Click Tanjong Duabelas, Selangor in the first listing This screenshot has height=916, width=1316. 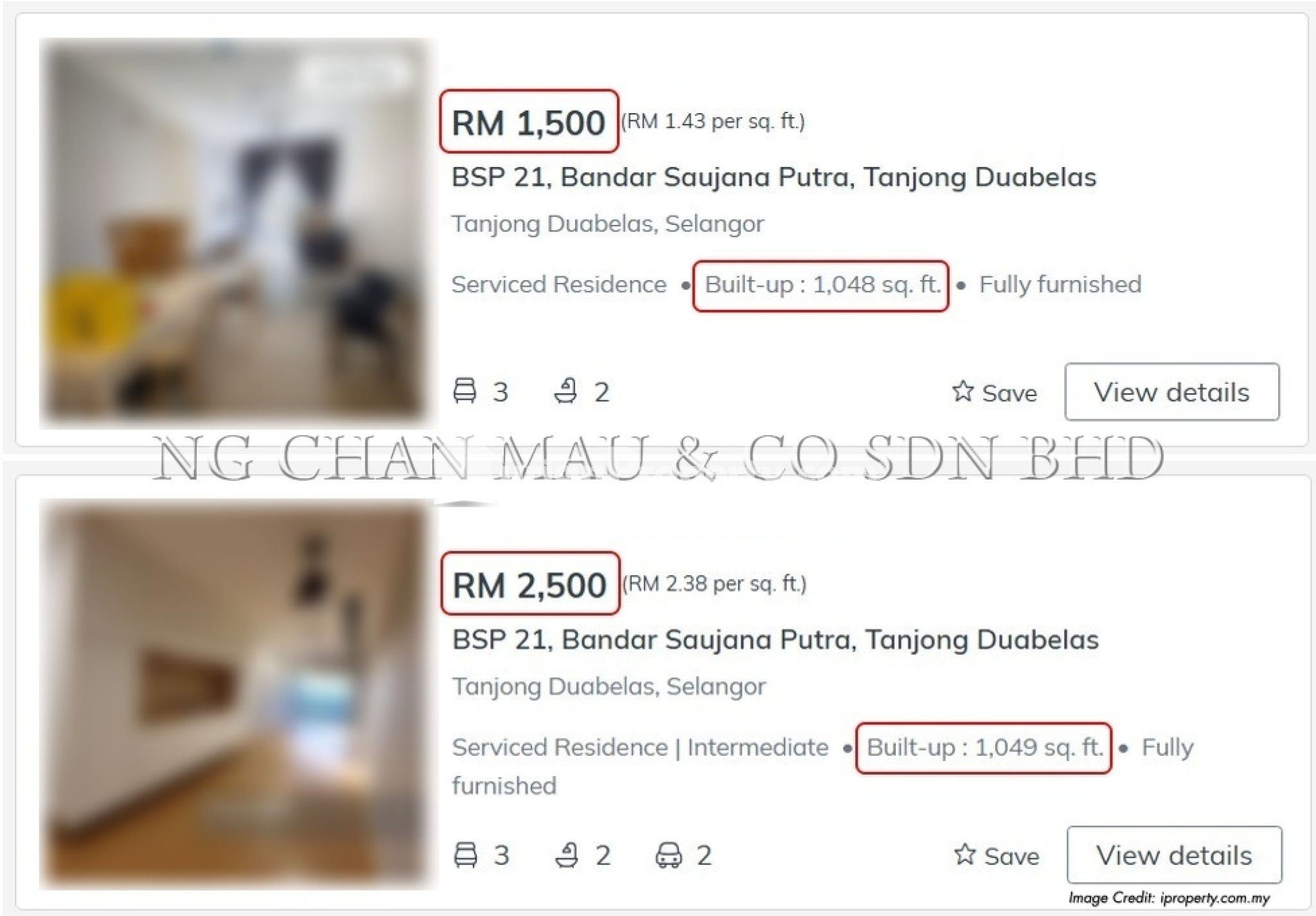(x=608, y=224)
